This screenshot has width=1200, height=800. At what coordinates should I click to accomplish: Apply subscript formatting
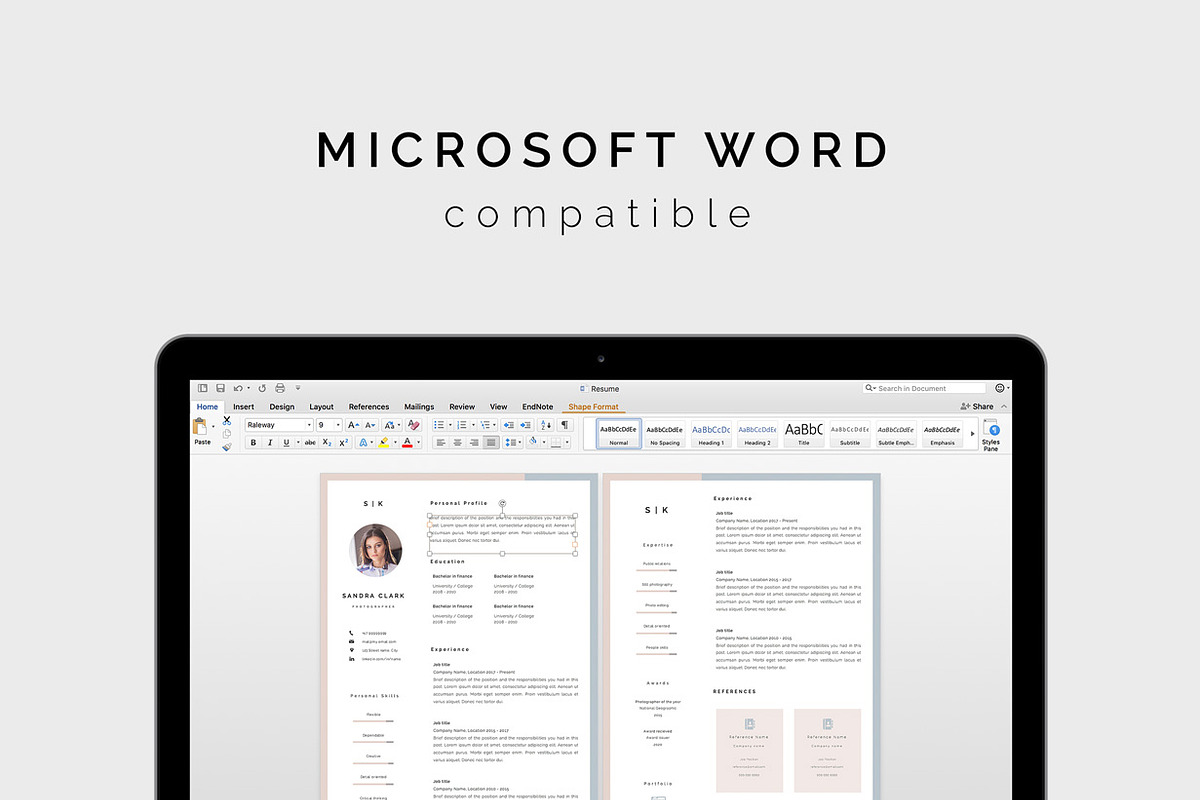click(327, 442)
